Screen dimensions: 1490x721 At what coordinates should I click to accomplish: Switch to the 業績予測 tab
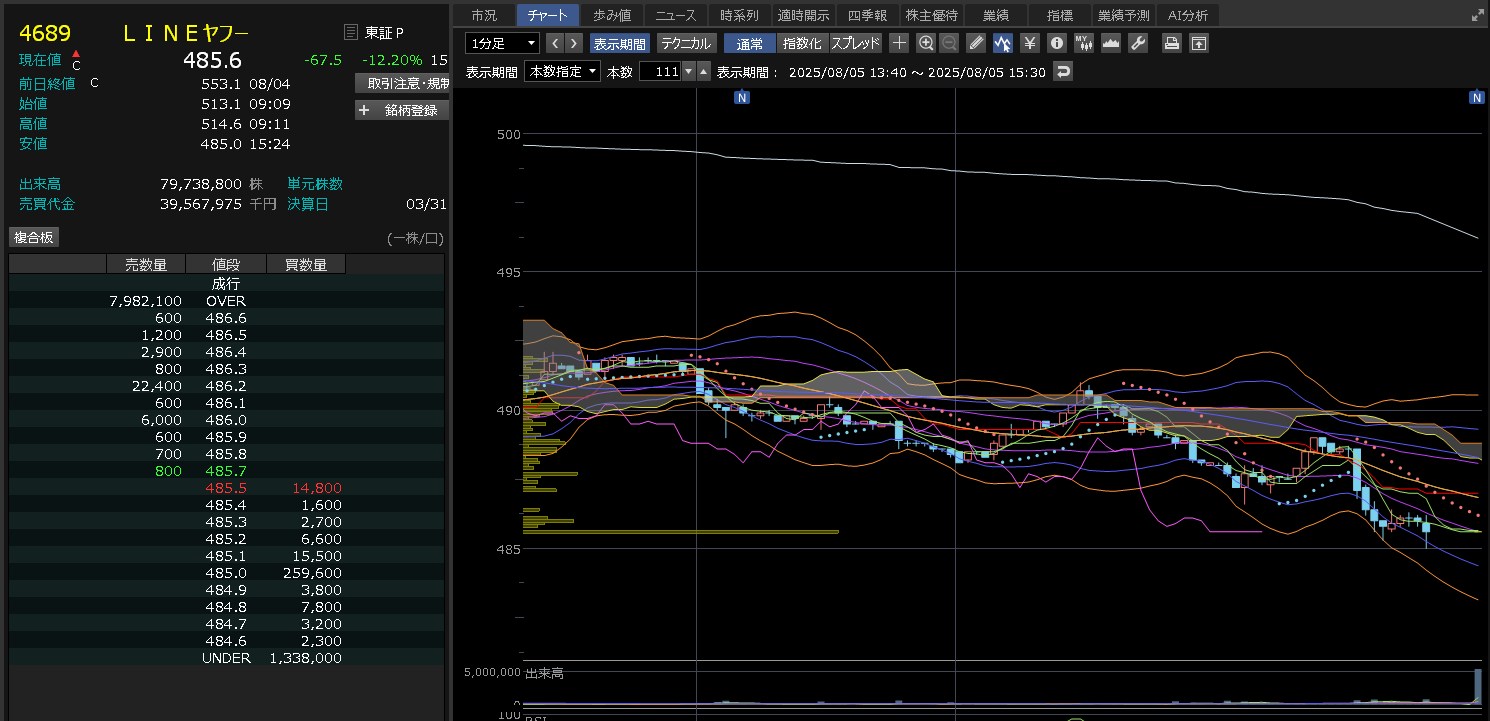(x=1124, y=15)
